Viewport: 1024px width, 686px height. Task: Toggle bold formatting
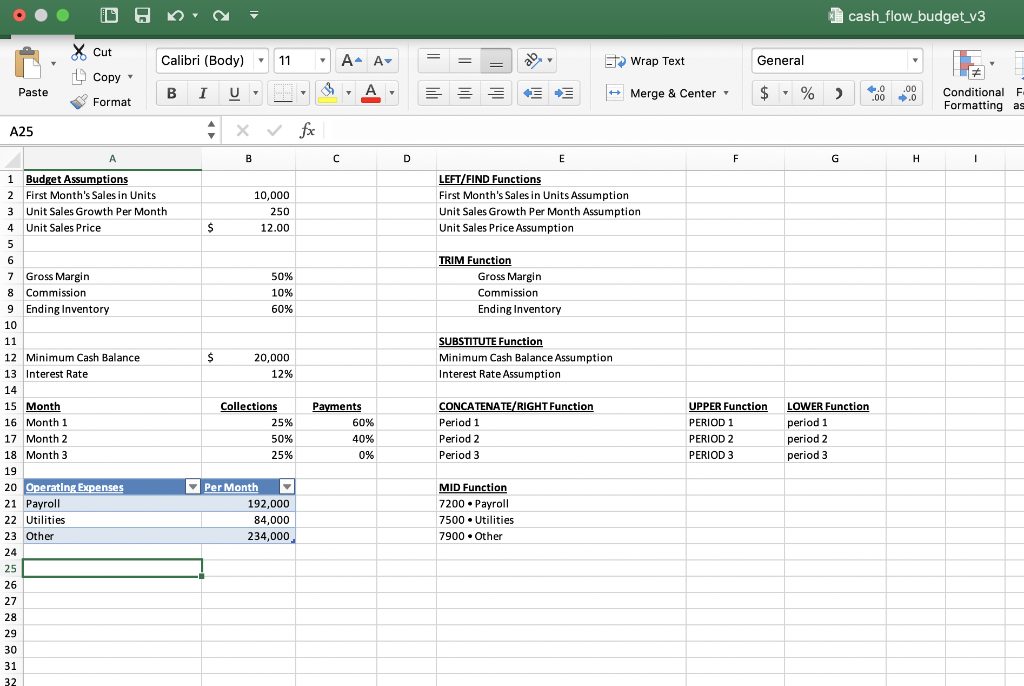170,92
